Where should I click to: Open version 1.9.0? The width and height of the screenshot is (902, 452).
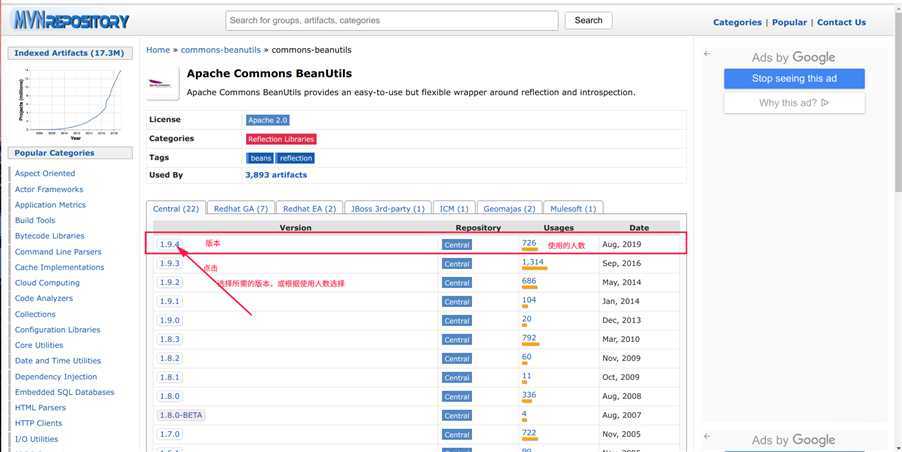[x=170, y=320]
